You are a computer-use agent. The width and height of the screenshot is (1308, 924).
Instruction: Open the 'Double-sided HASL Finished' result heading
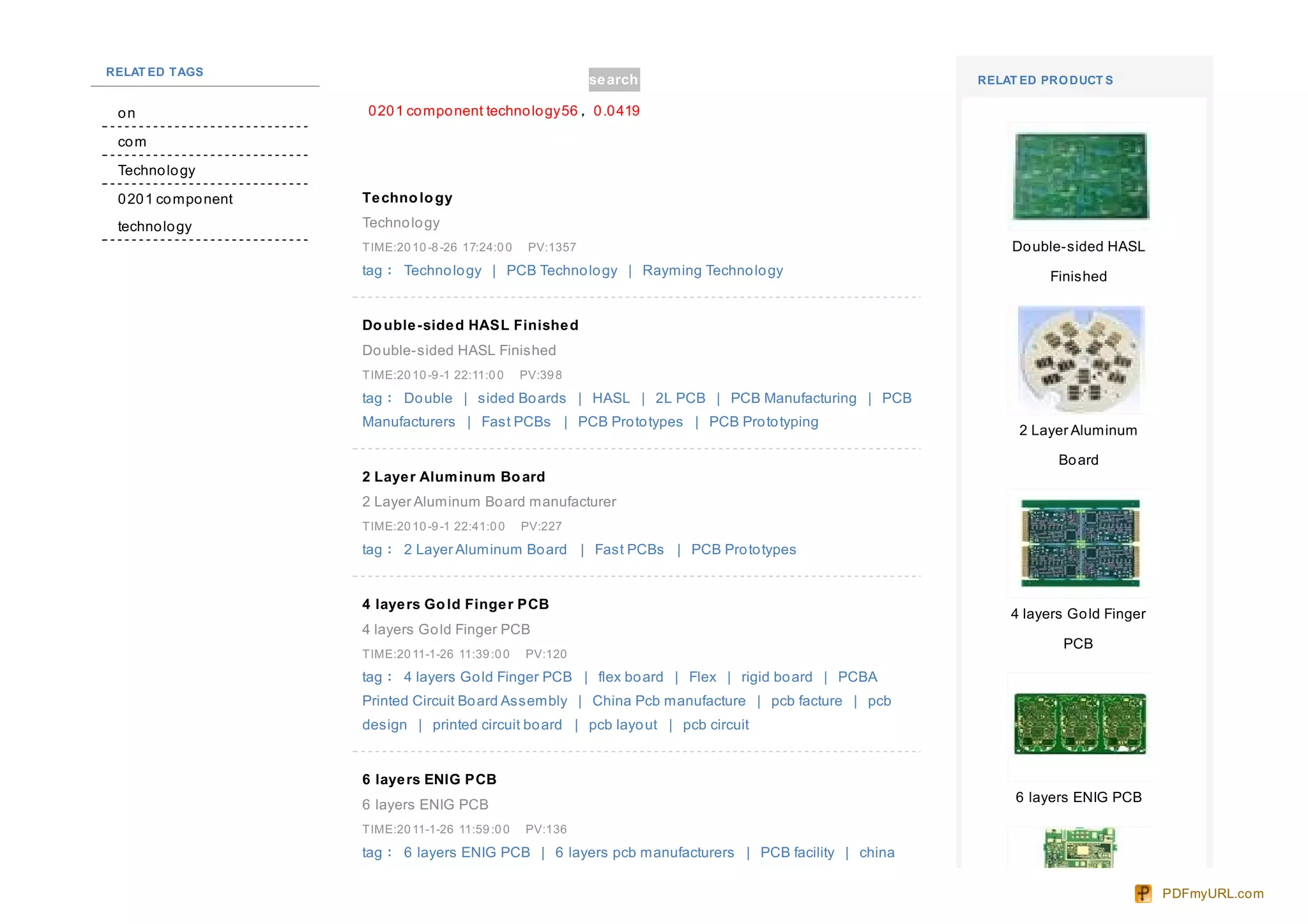point(470,325)
